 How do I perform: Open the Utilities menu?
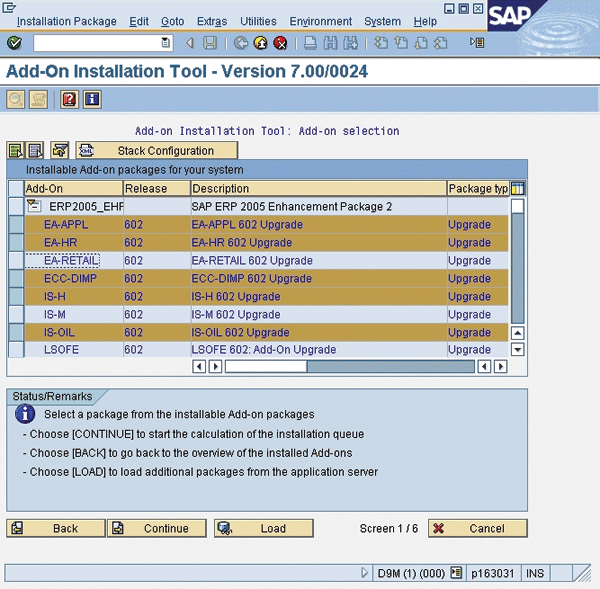[x=258, y=21]
